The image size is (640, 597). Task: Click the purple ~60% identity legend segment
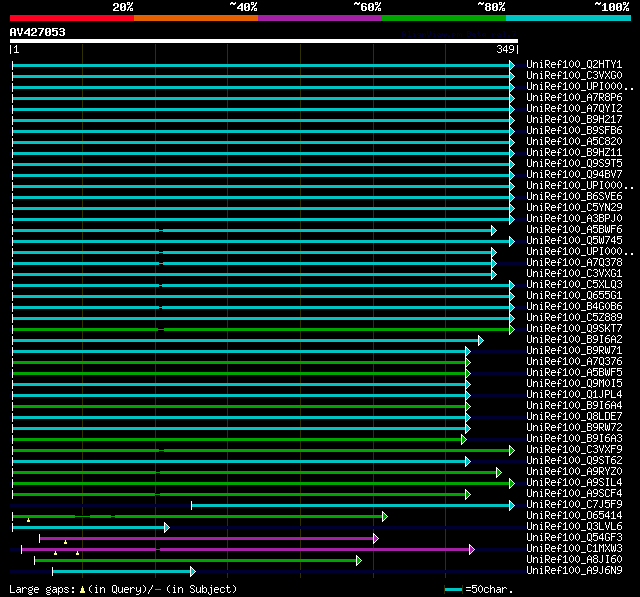pyautogui.click(x=319, y=18)
